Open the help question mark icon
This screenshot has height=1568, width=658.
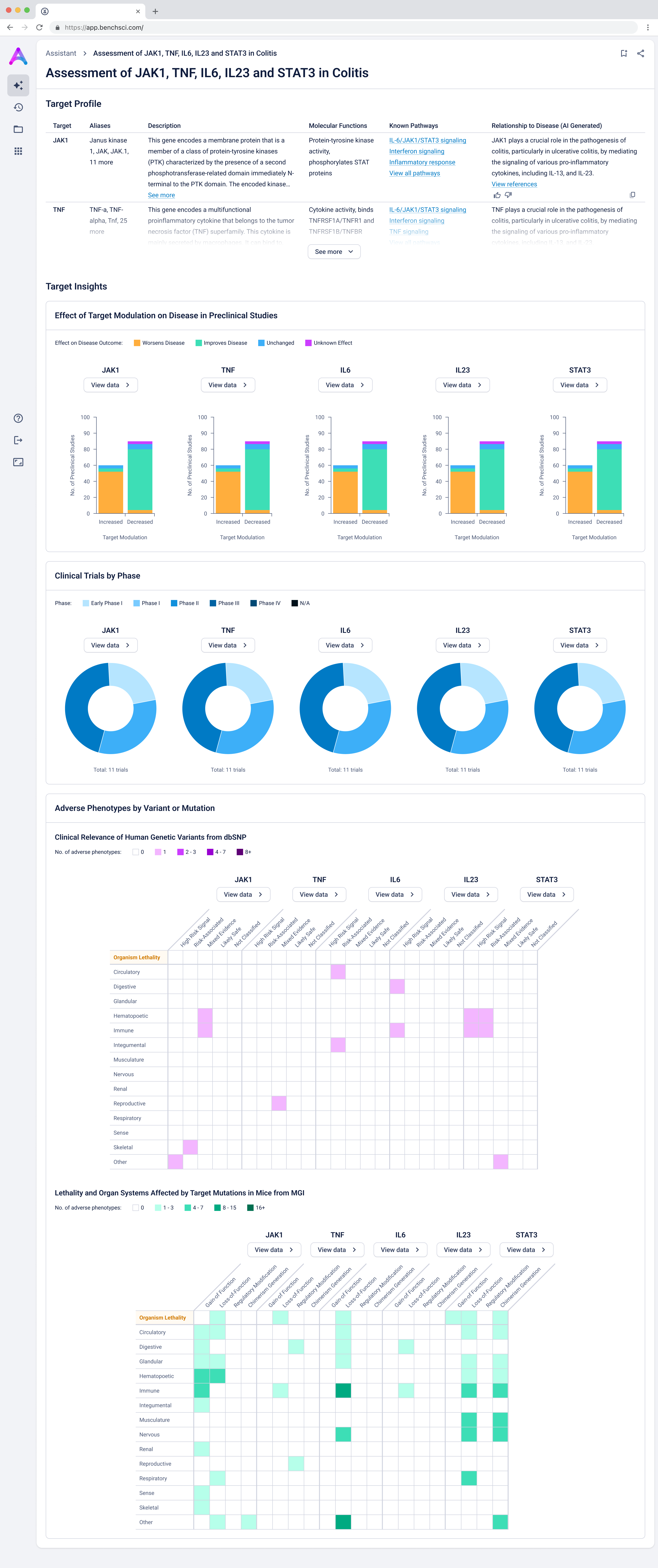click(x=18, y=418)
